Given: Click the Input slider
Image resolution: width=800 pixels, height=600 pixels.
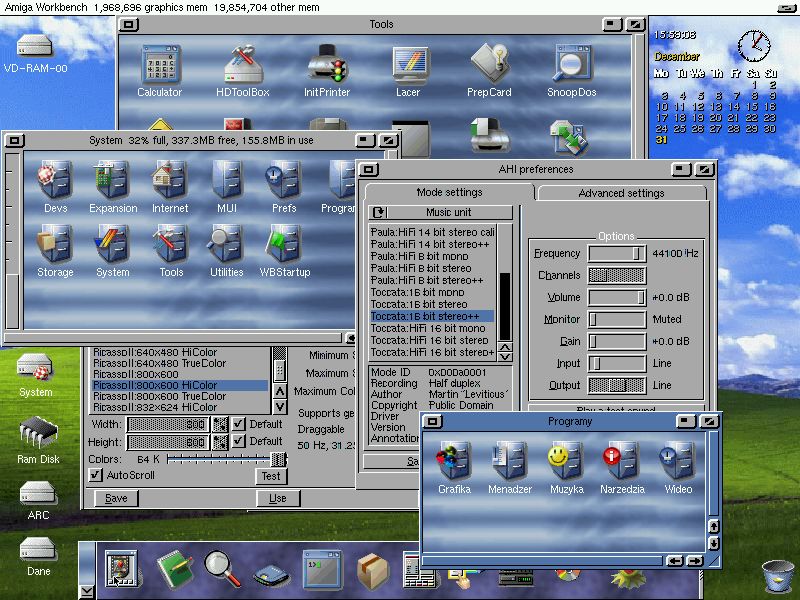Looking at the screenshot, I should (x=617, y=363).
